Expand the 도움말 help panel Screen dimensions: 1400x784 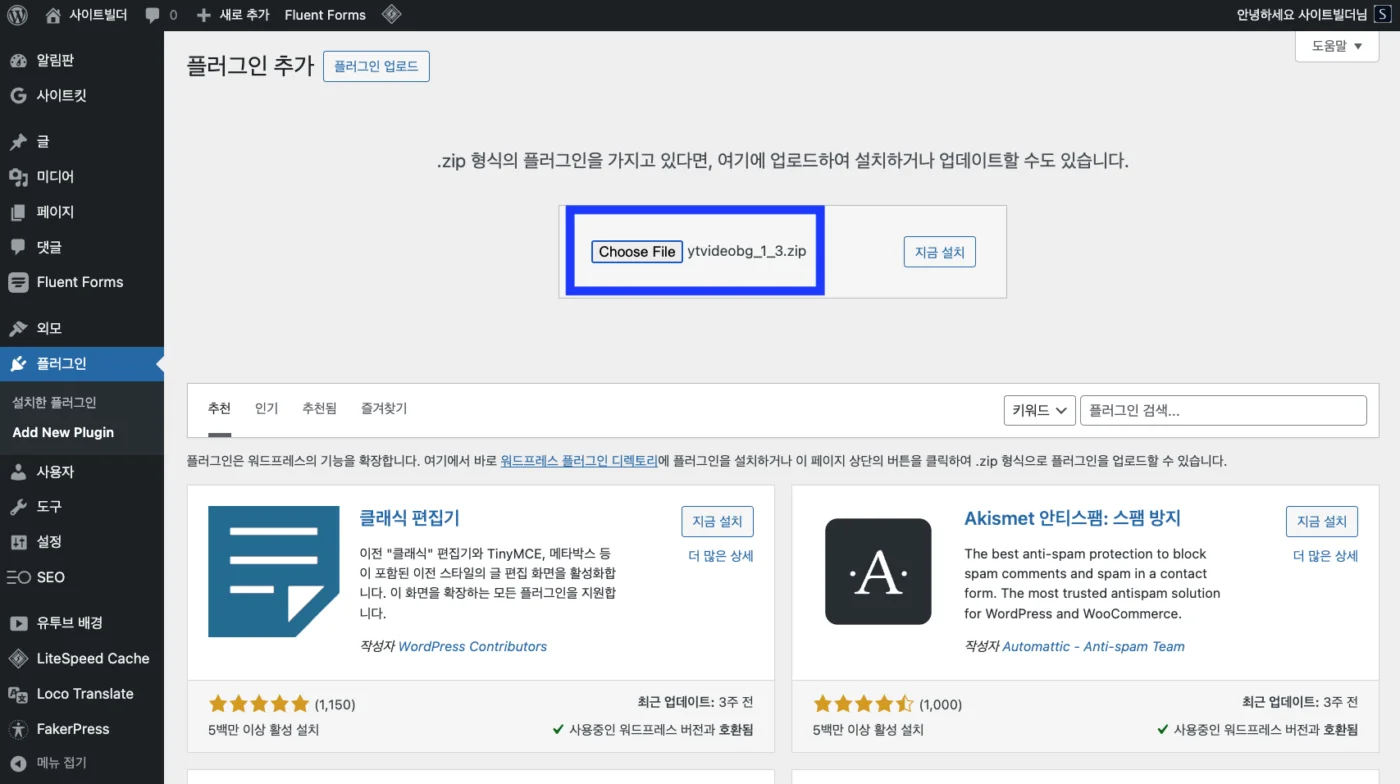click(1337, 46)
